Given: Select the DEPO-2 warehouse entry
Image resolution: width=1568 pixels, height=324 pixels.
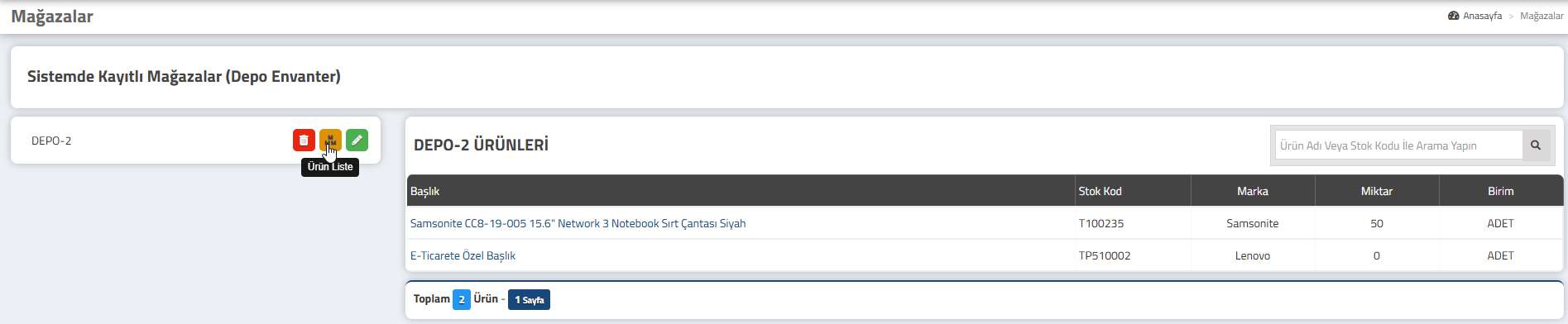Looking at the screenshot, I should (51, 141).
